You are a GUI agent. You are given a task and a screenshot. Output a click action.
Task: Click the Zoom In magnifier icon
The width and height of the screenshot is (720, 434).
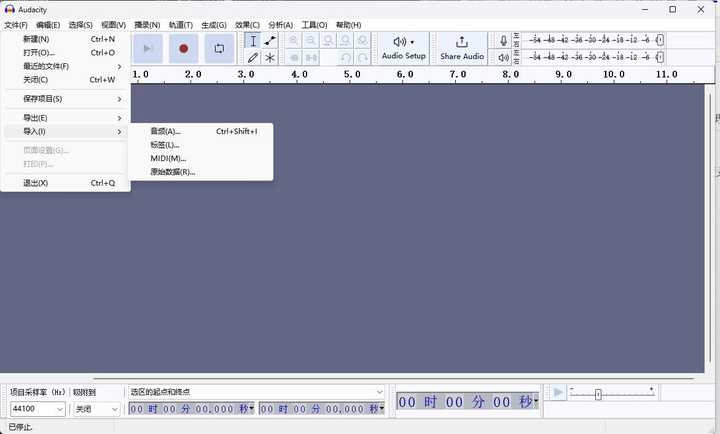click(293, 40)
